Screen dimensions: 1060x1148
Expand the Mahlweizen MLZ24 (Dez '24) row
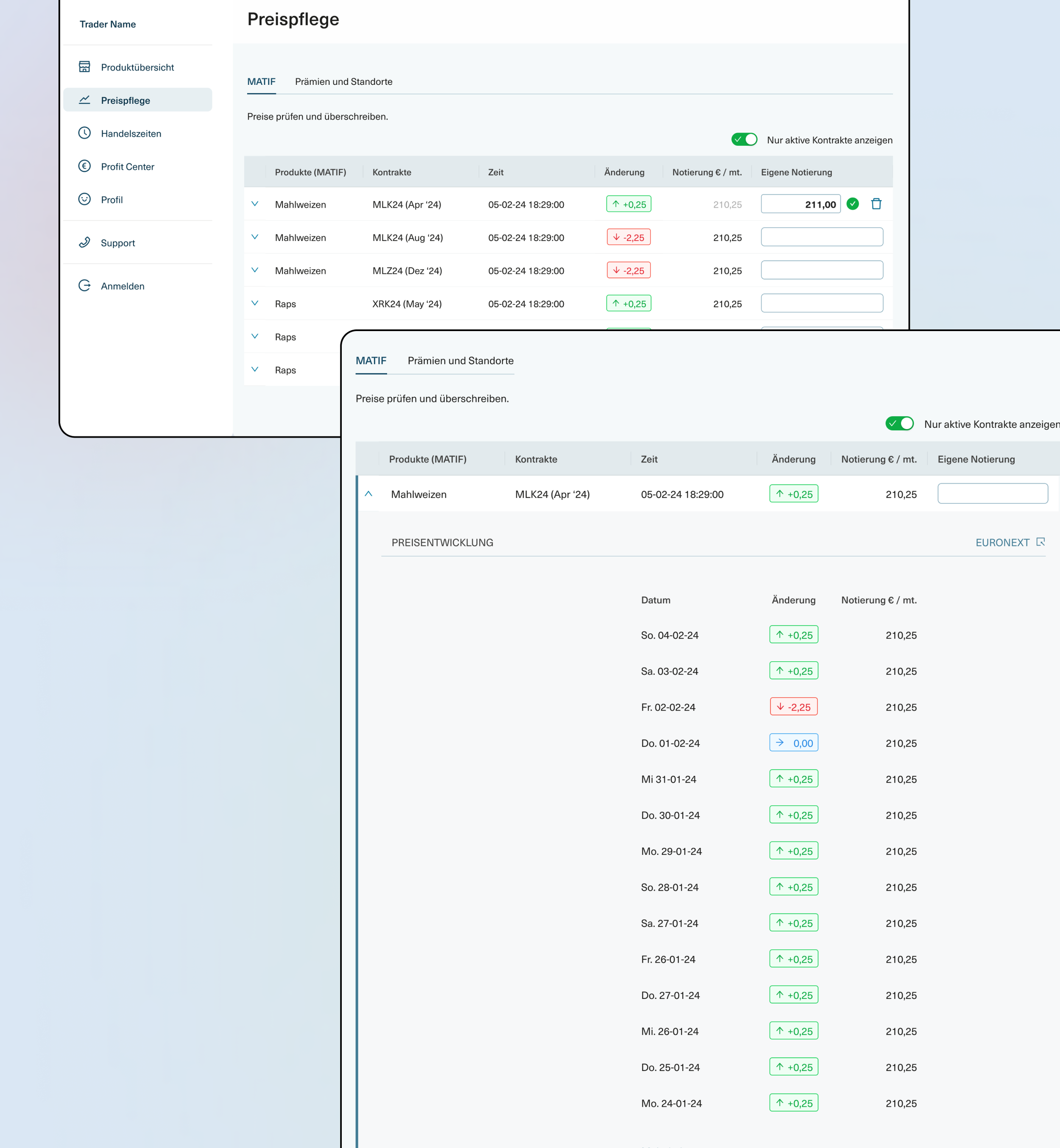[x=255, y=270]
